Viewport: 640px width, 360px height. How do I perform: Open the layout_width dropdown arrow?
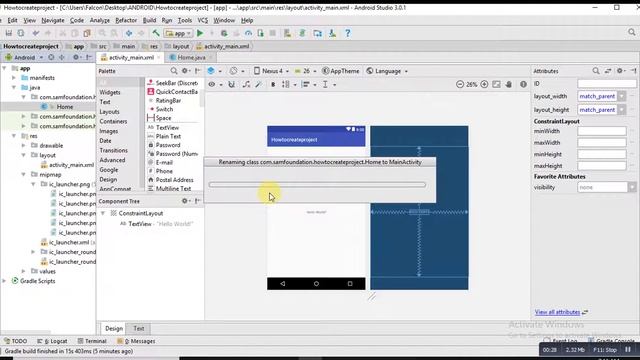click(622, 96)
